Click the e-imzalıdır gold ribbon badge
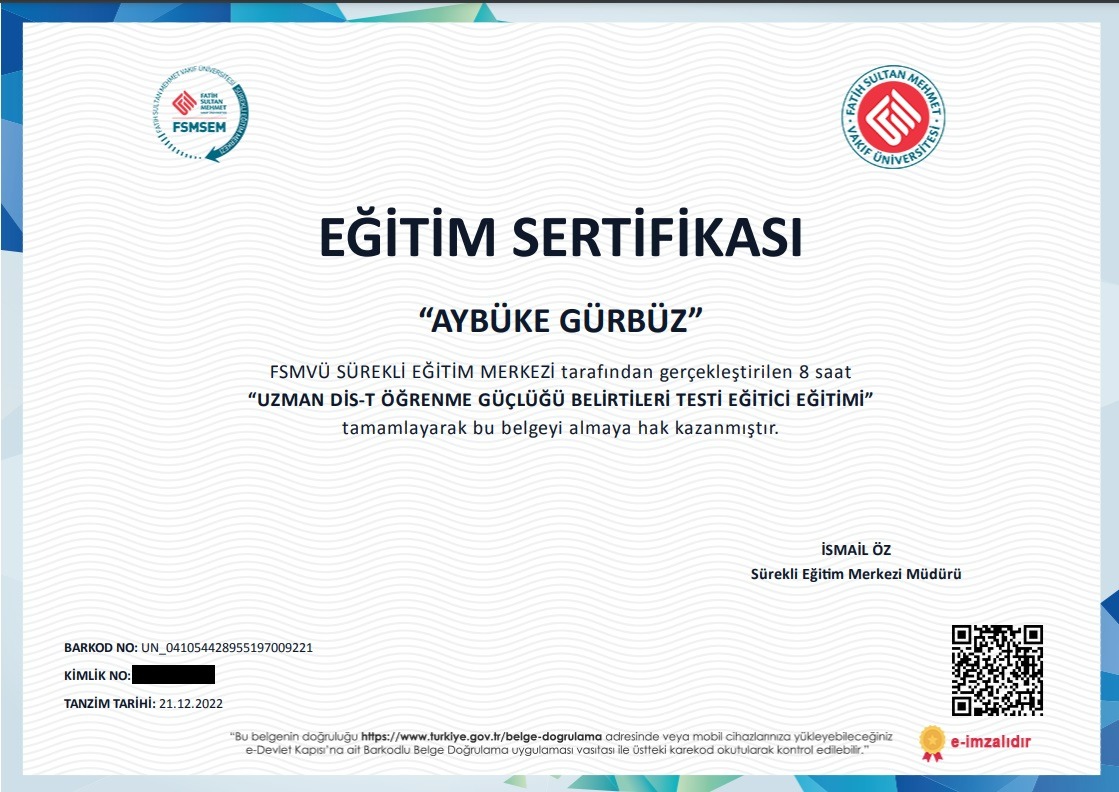The height and width of the screenshot is (792, 1119). (x=932, y=743)
